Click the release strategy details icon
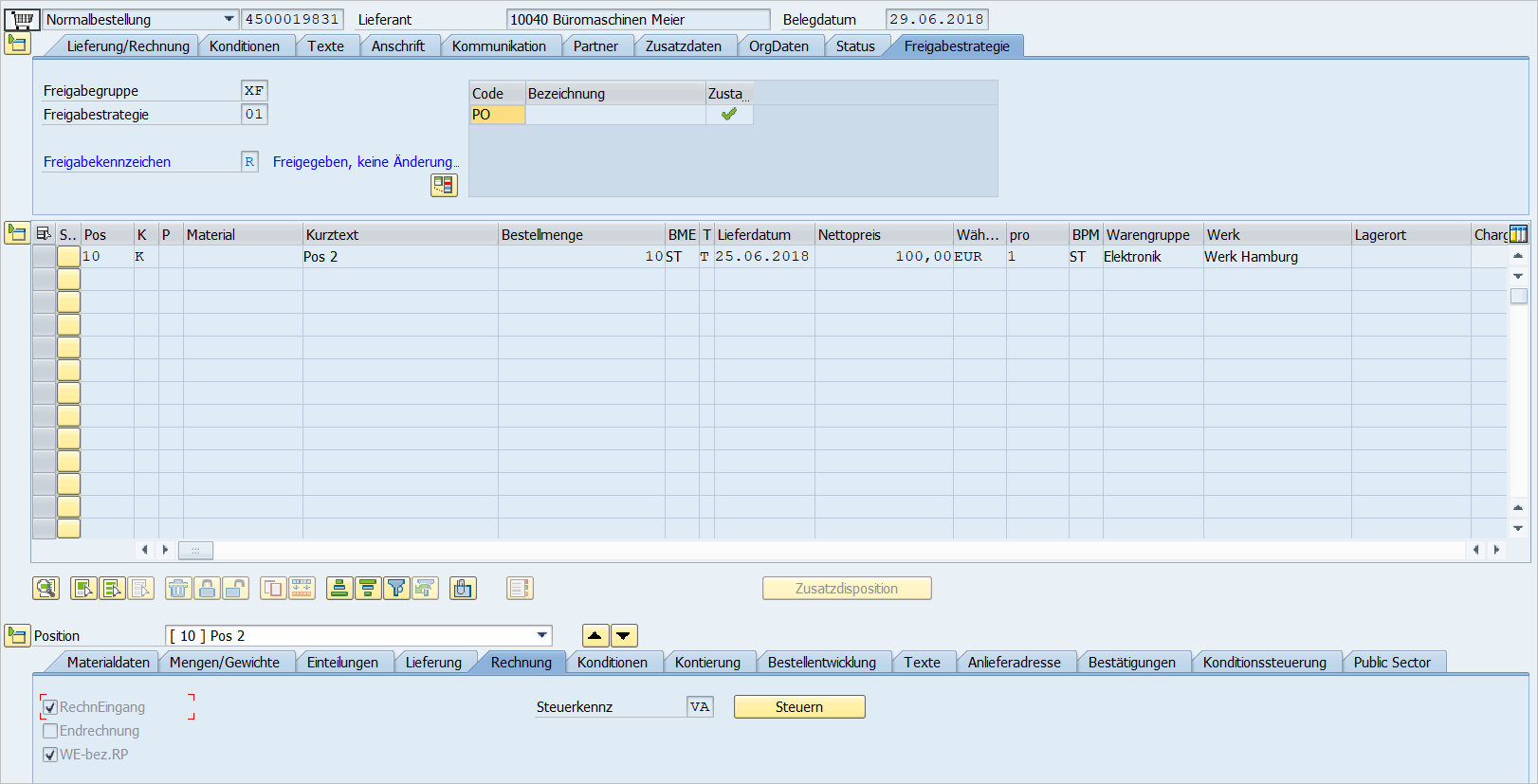This screenshot has width=1538, height=784. click(444, 185)
